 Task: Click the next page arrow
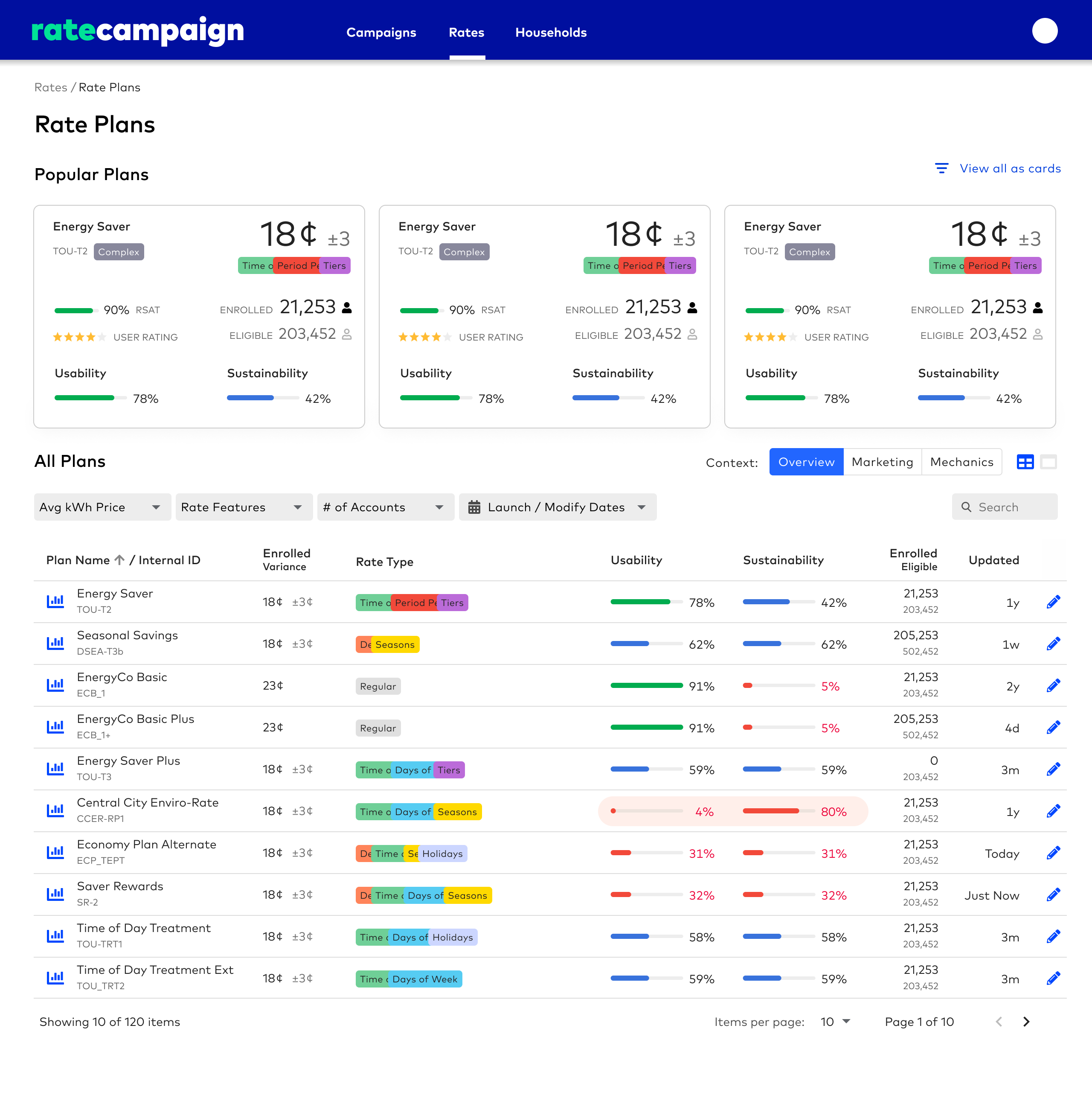pos(1026,1022)
